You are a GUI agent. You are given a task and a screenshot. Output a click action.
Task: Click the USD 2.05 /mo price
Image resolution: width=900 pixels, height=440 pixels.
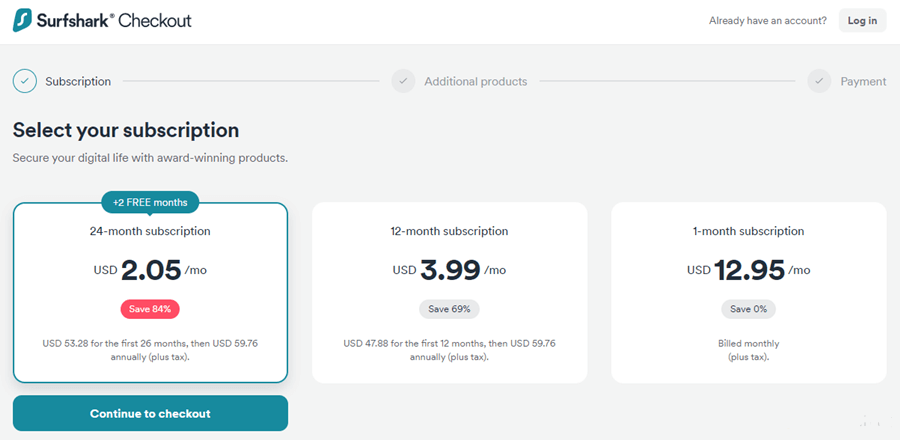150,270
